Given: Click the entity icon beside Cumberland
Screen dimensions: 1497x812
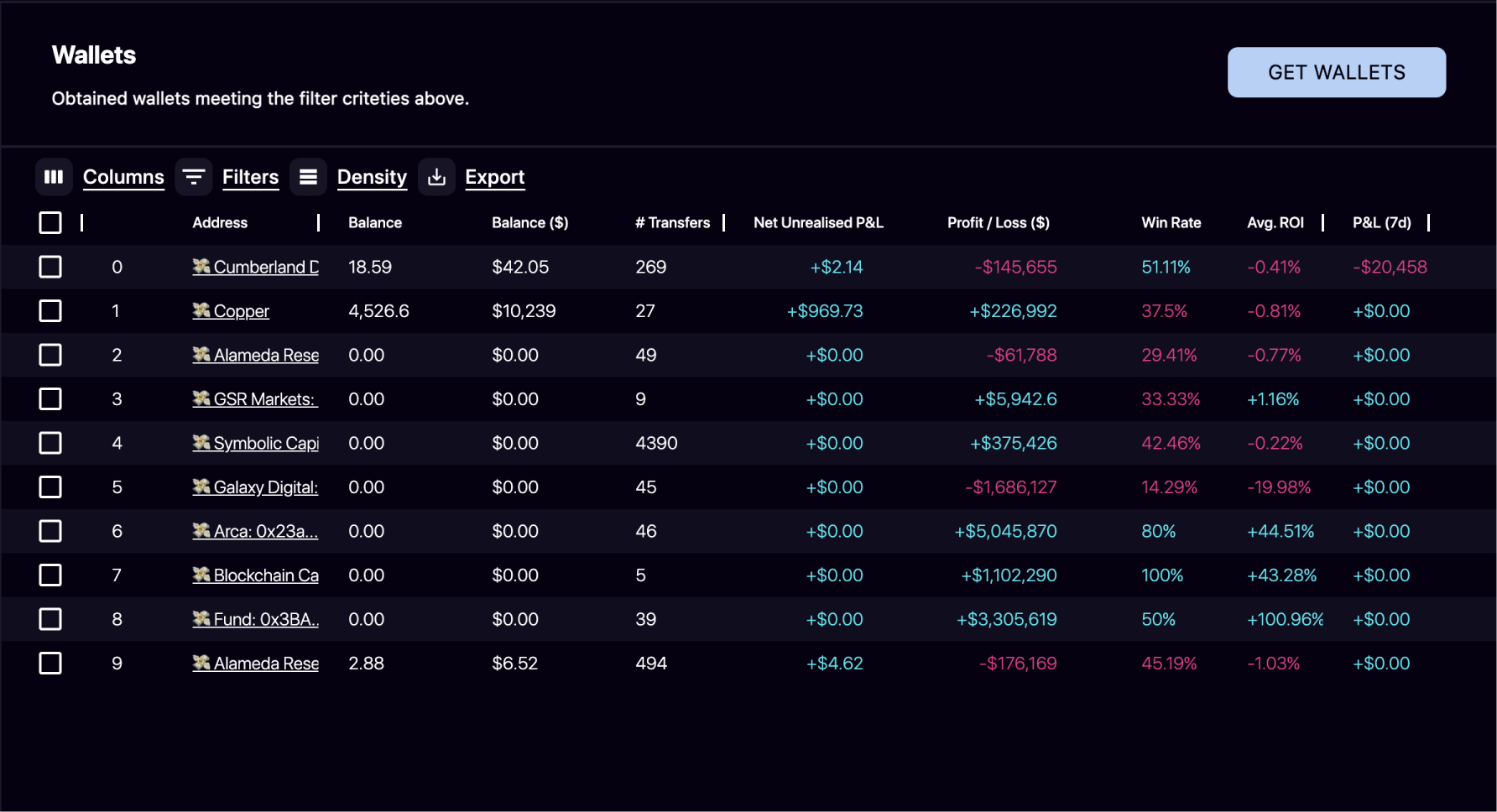Looking at the screenshot, I should (x=201, y=266).
